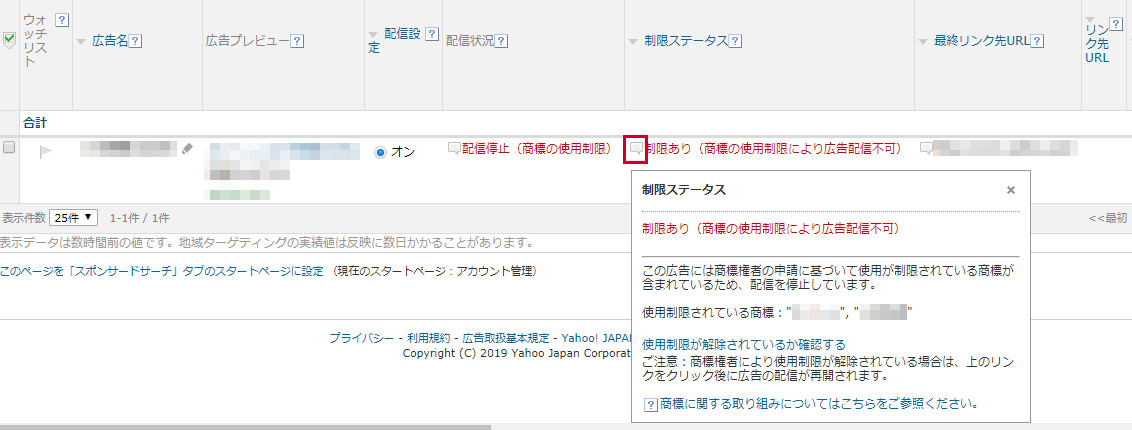Click the help icon beside 配信状況 header
This screenshot has width=1132, height=430.
click(x=501, y=41)
